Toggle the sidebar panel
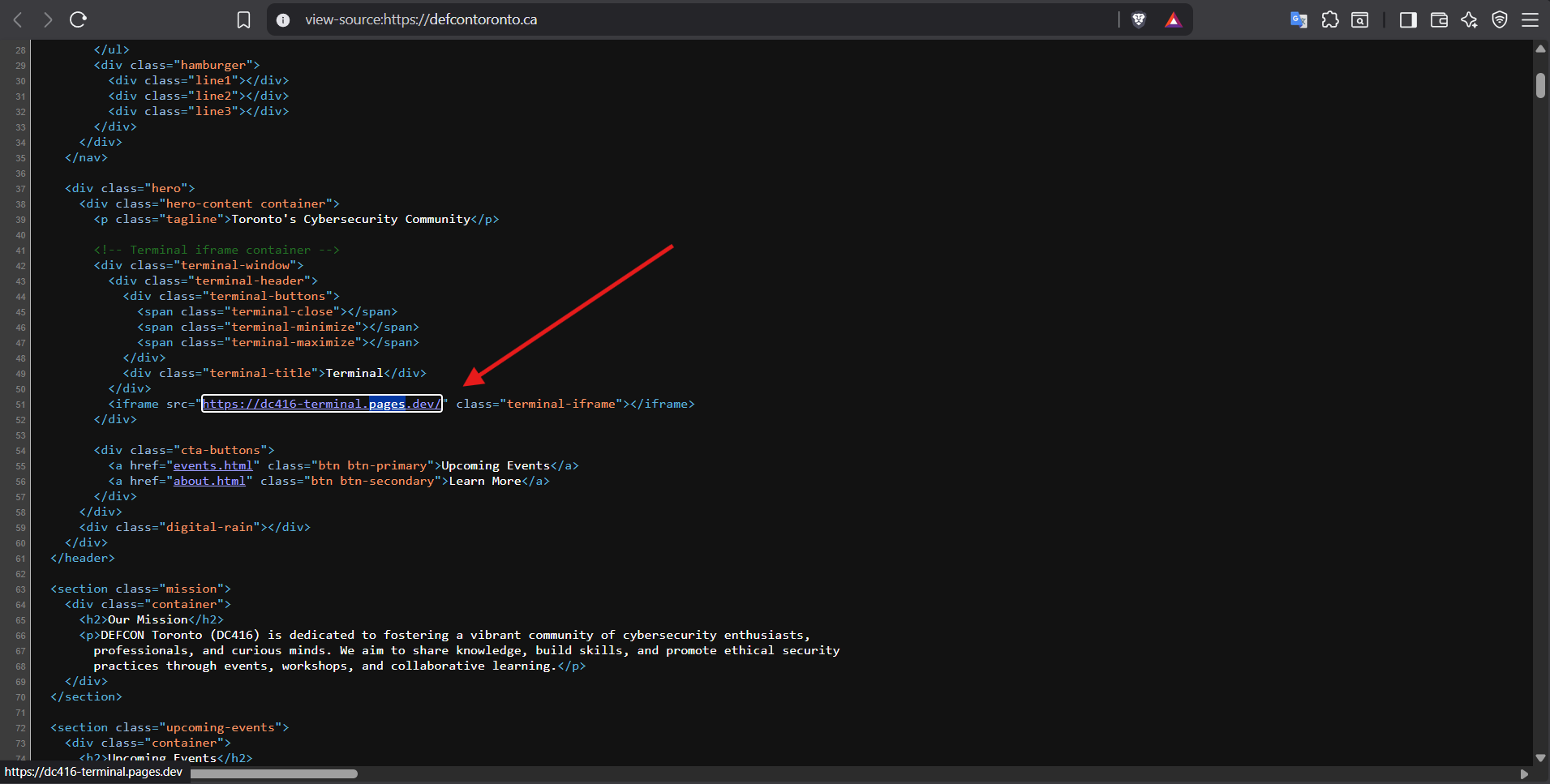1550x784 pixels. coord(1407,19)
